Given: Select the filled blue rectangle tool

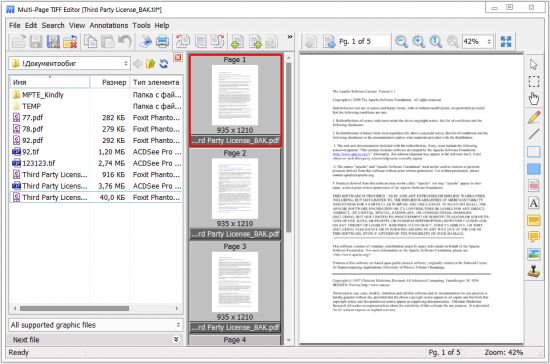Looking at the screenshot, I should [x=534, y=169].
